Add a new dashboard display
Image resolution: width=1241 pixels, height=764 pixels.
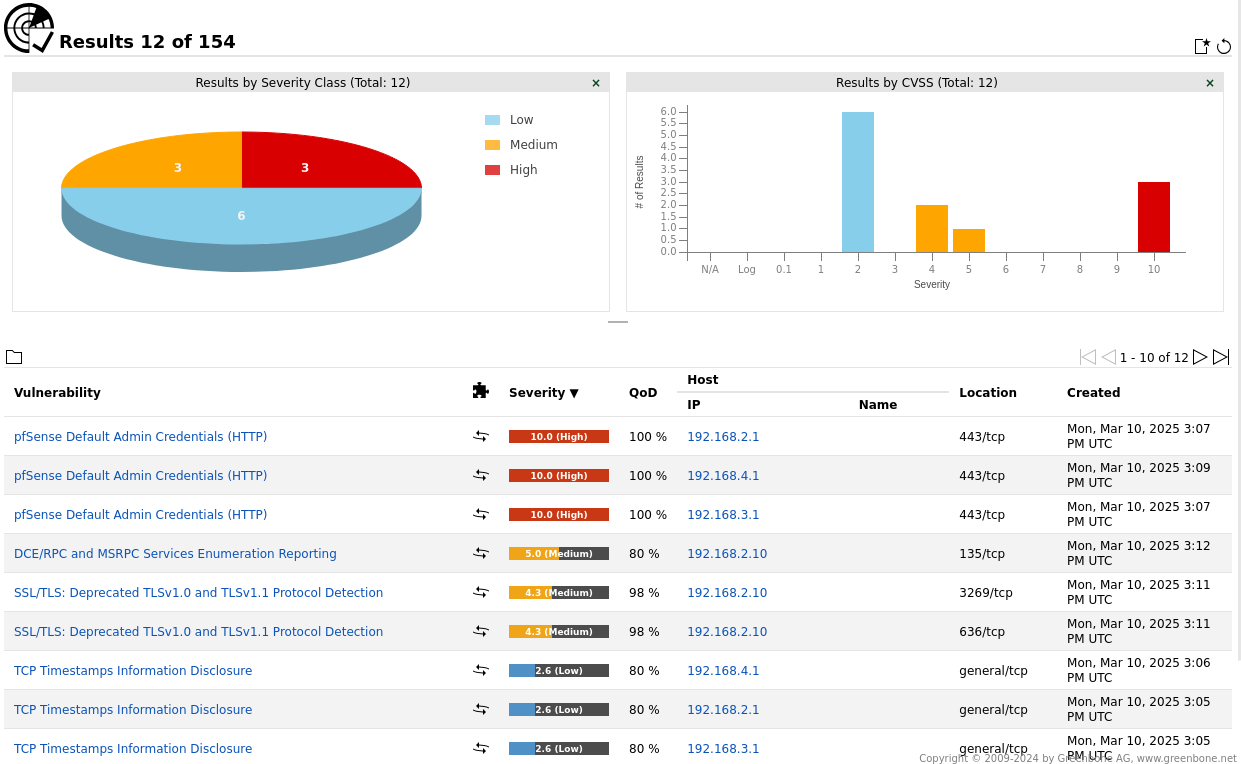pos(1202,46)
